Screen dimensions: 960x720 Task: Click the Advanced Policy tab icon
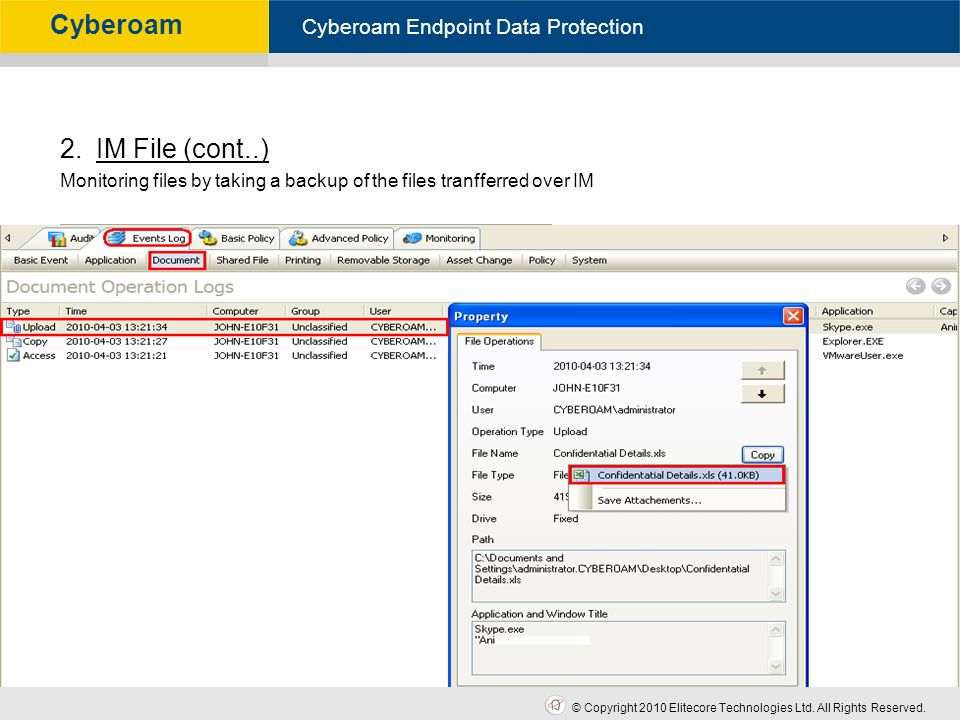click(x=298, y=238)
